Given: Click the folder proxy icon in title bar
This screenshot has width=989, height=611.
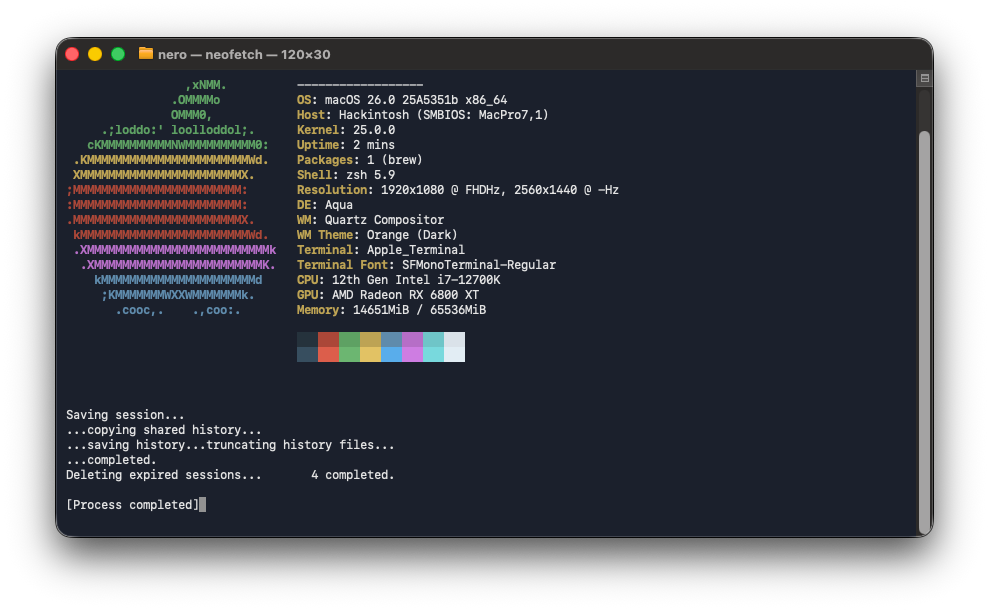Looking at the screenshot, I should tap(146, 54).
